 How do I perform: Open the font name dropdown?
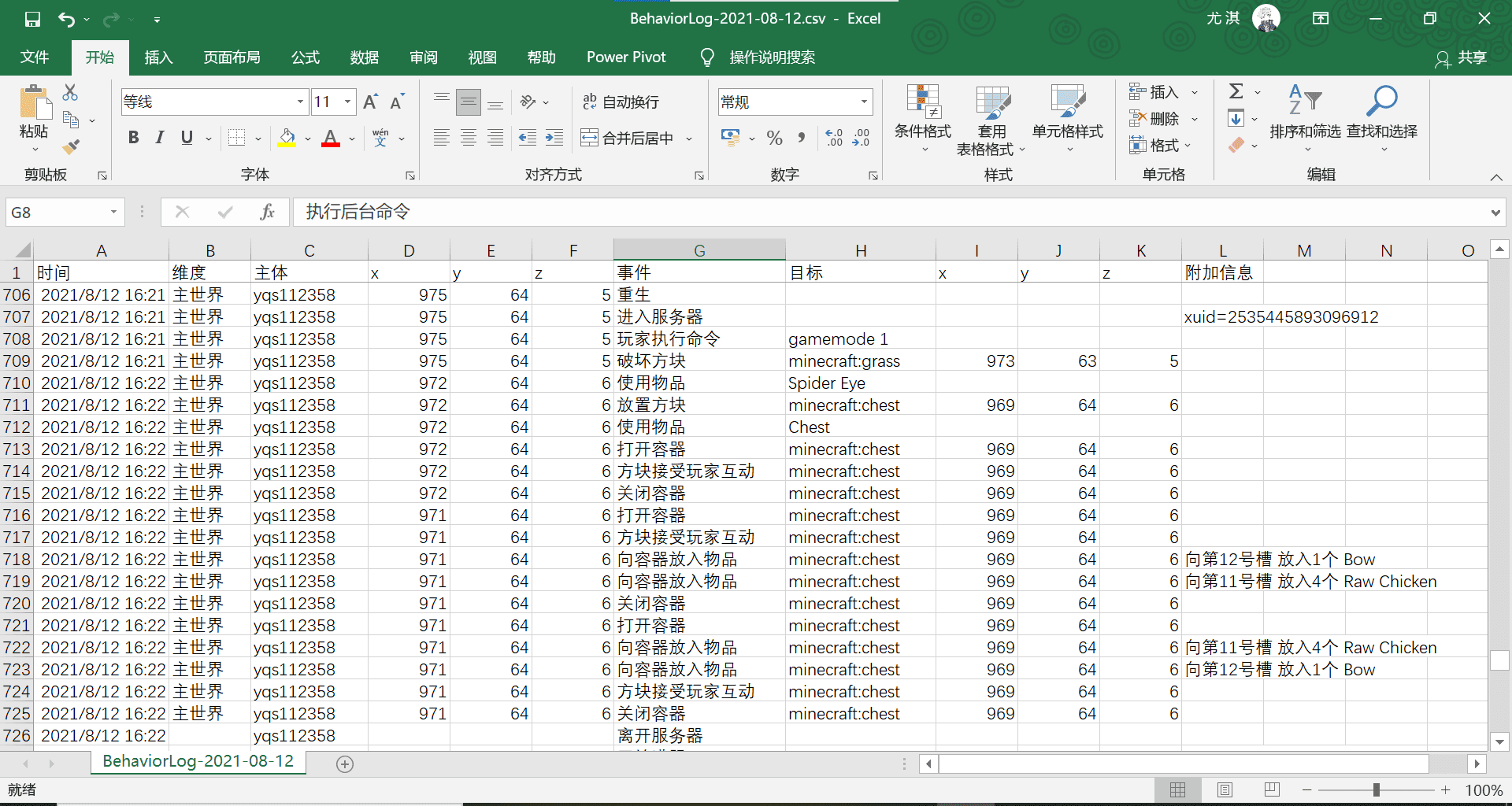tap(300, 102)
